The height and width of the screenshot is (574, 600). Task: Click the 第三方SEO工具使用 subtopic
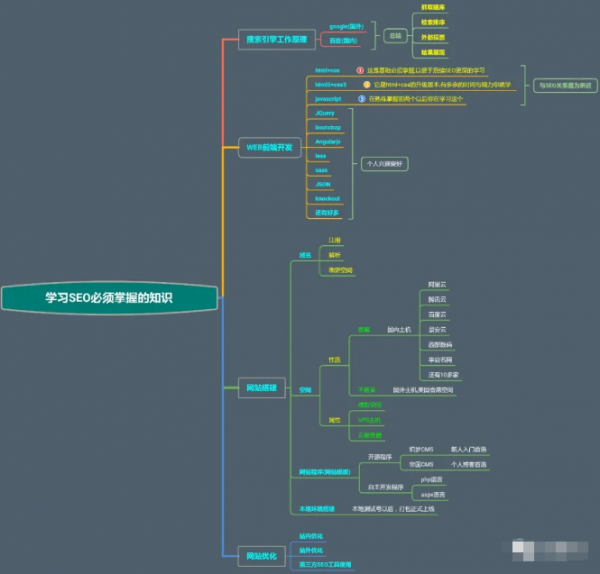point(325,565)
